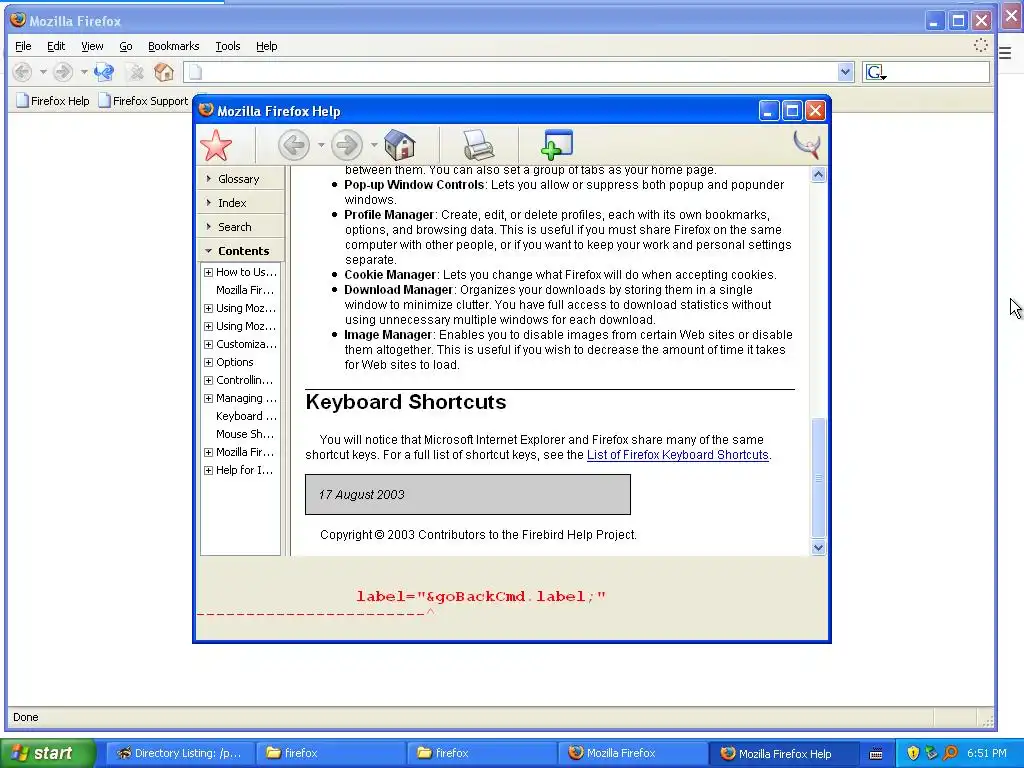The width and height of the screenshot is (1024, 768).
Task: Expand the 'Controllin...' tree node
Action: point(208,380)
